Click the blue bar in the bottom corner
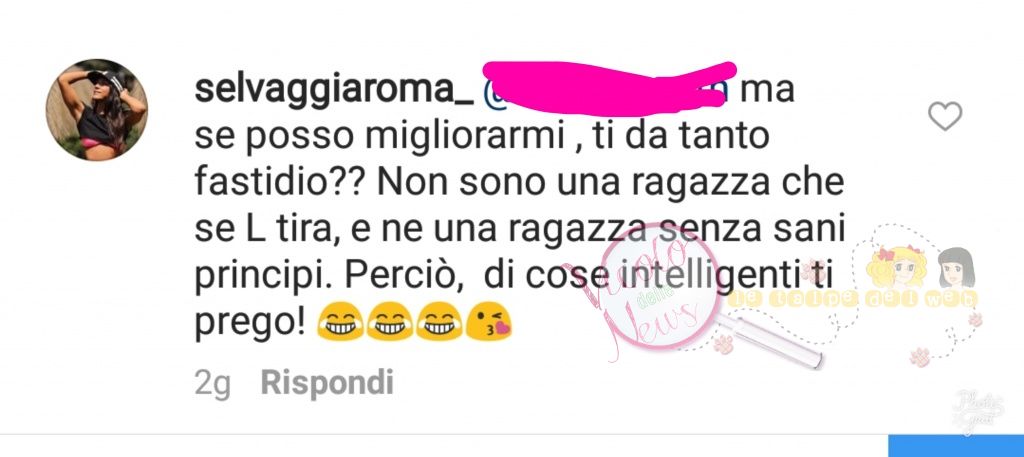The height and width of the screenshot is (457, 1024). tap(956, 447)
